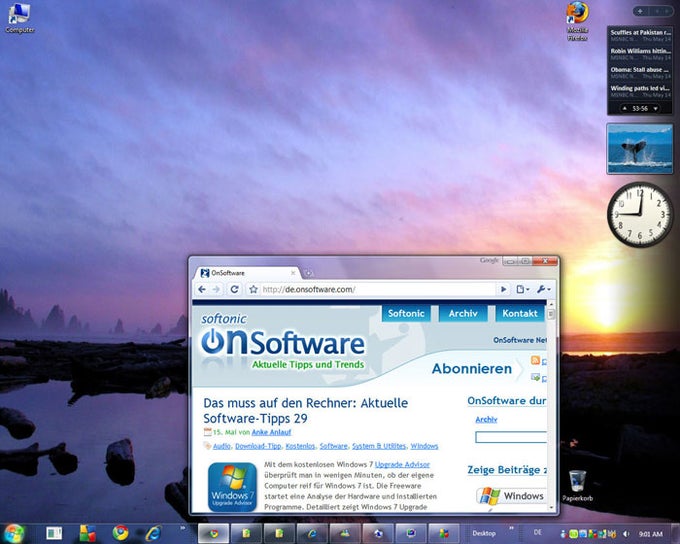The width and height of the screenshot is (680, 544).
Task: Reload the OnSoftware page
Action: click(x=234, y=289)
